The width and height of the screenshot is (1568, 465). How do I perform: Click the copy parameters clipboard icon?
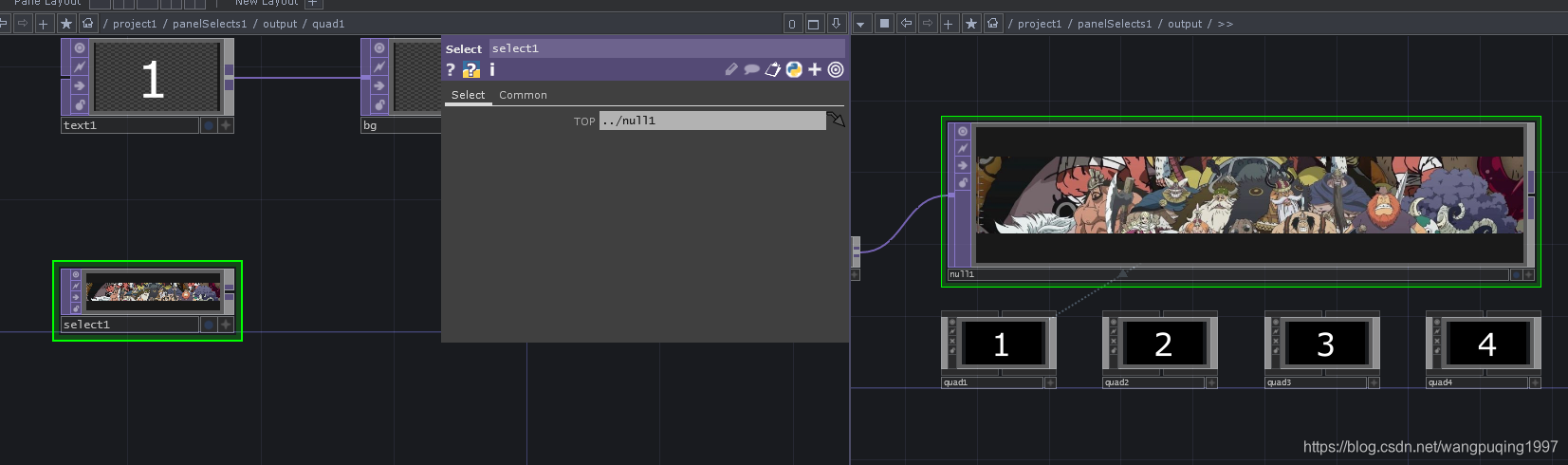point(773,69)
